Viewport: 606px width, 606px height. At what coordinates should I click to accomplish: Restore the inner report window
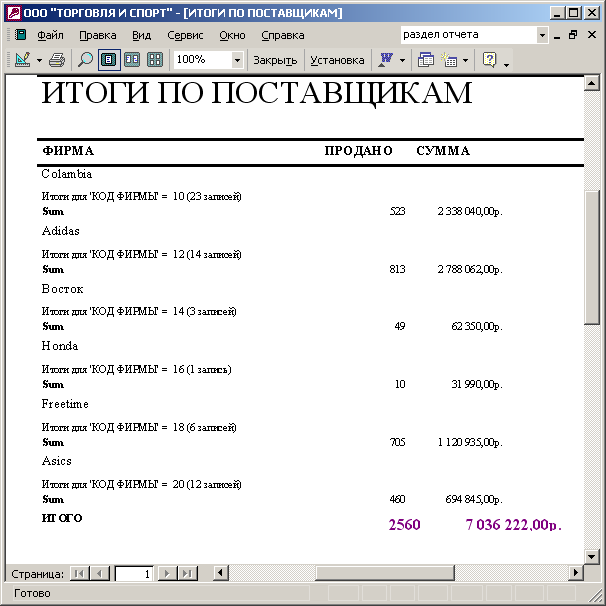(574, 35)
